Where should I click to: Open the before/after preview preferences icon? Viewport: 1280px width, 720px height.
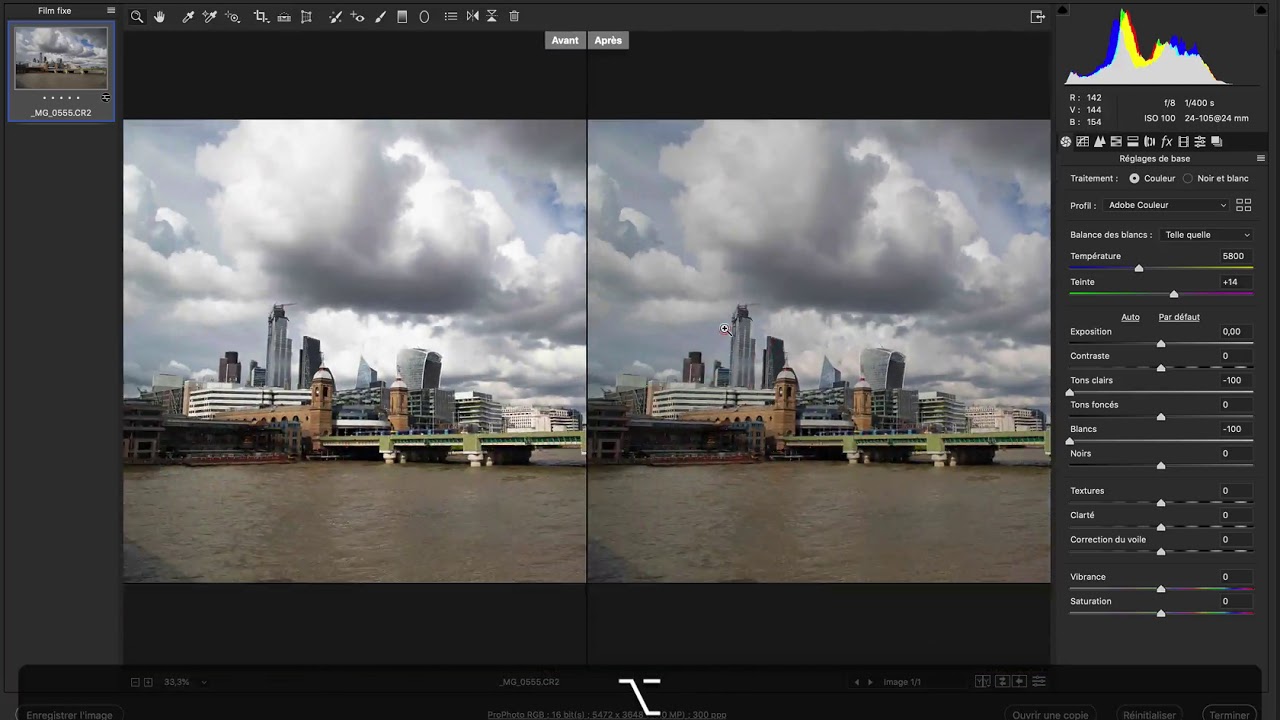pos(1039,682)
